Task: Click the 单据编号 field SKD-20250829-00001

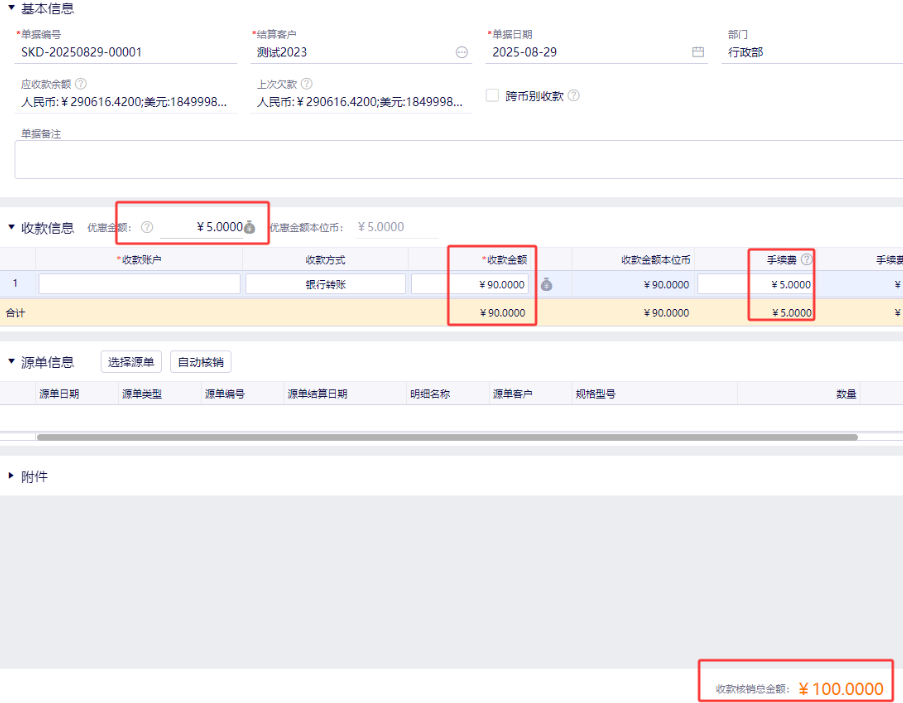Action: pyautogui.click(x=126, y=52)
